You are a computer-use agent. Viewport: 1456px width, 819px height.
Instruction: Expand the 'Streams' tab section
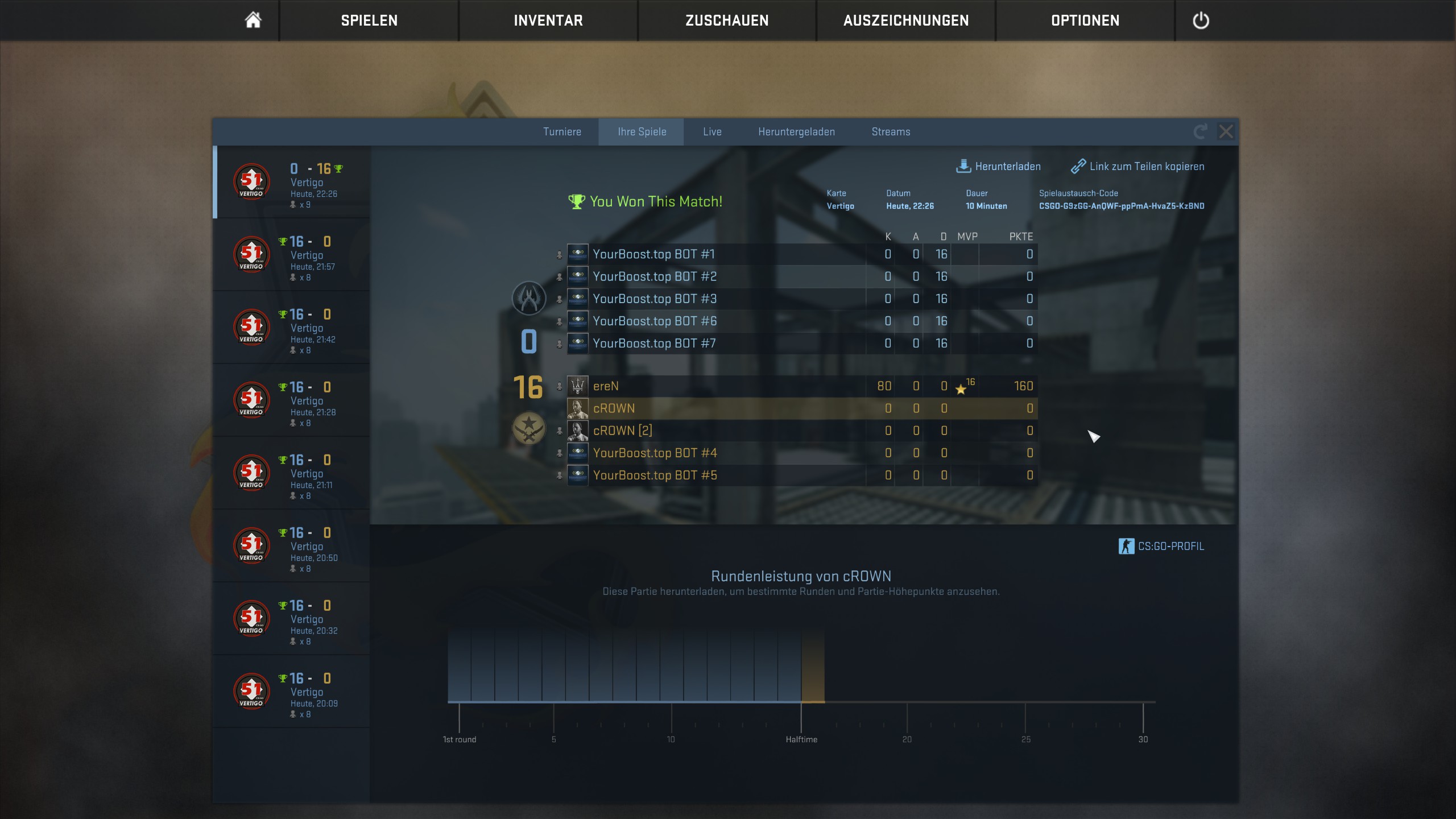point(890,131)
